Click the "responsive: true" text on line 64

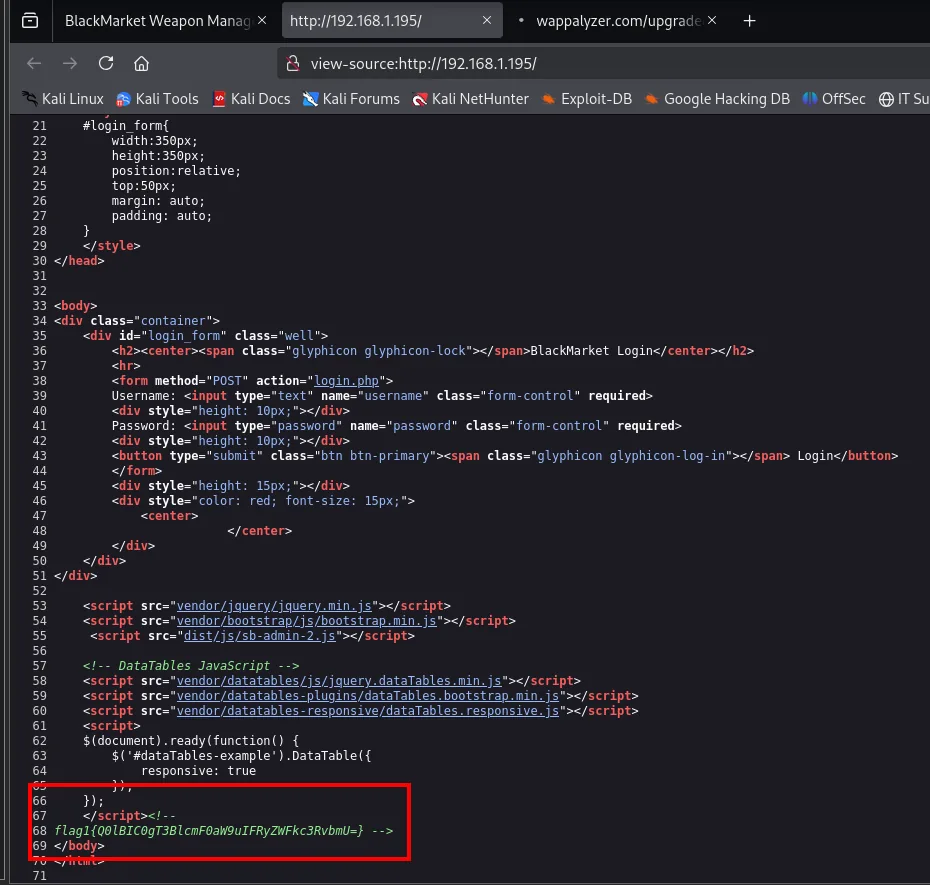click(x=199, y=771)
